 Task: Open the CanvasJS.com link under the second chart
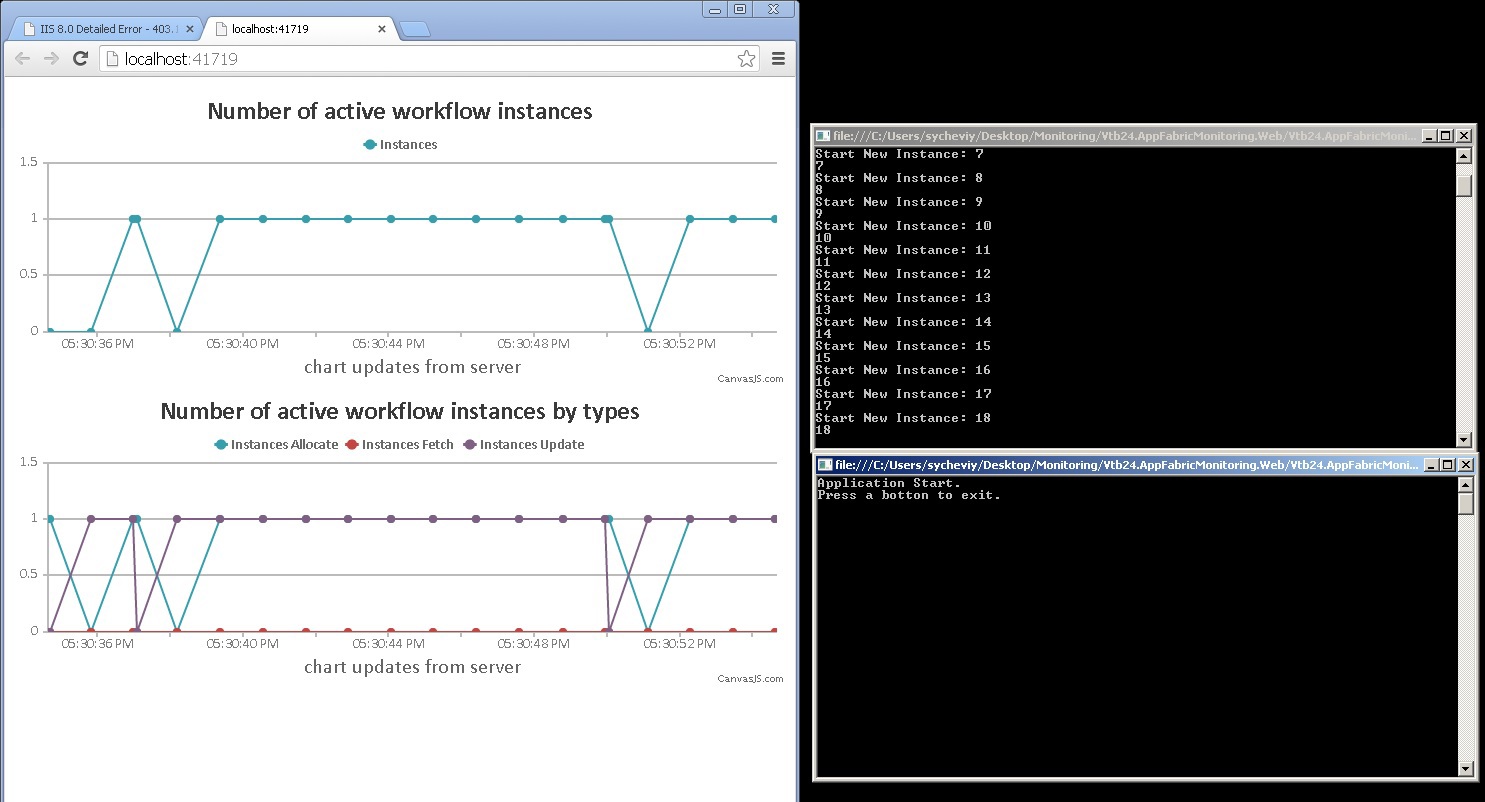(x=750, y=679)
